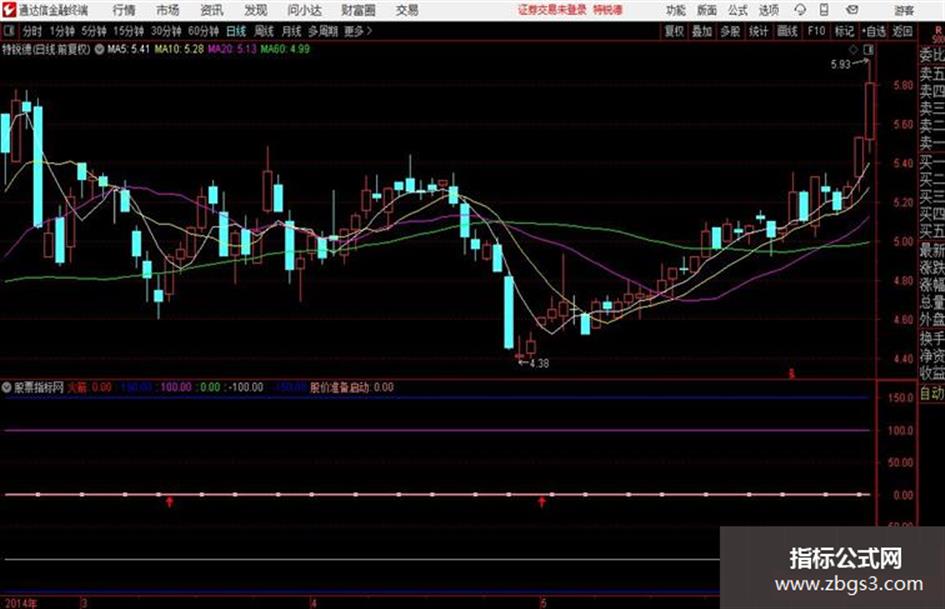Open F10 company info
This screenshot has height=609, width=945.
816,31
